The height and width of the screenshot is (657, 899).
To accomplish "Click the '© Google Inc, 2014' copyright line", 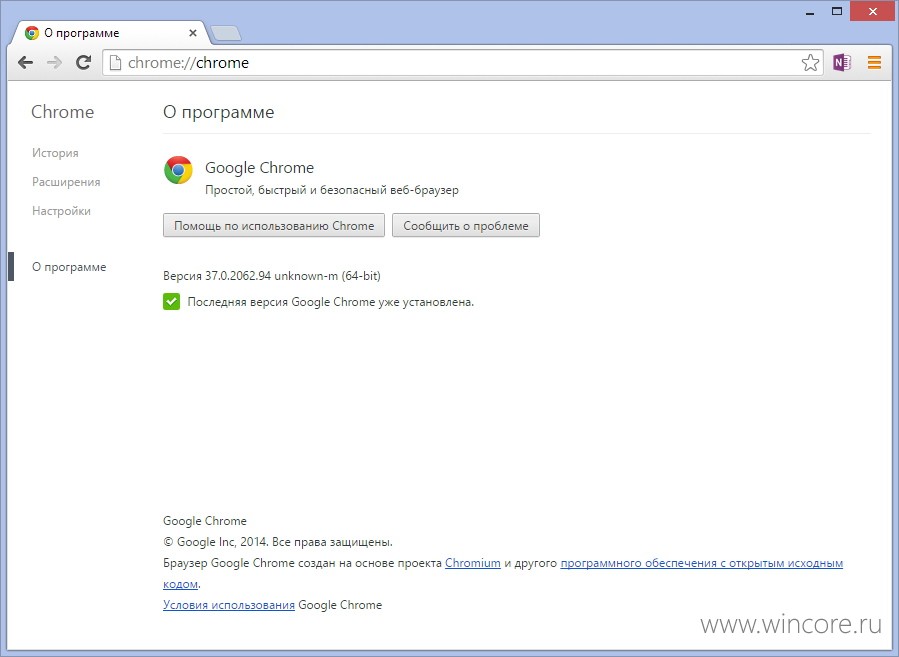I will pyautogui.click(x=277, y=542).
